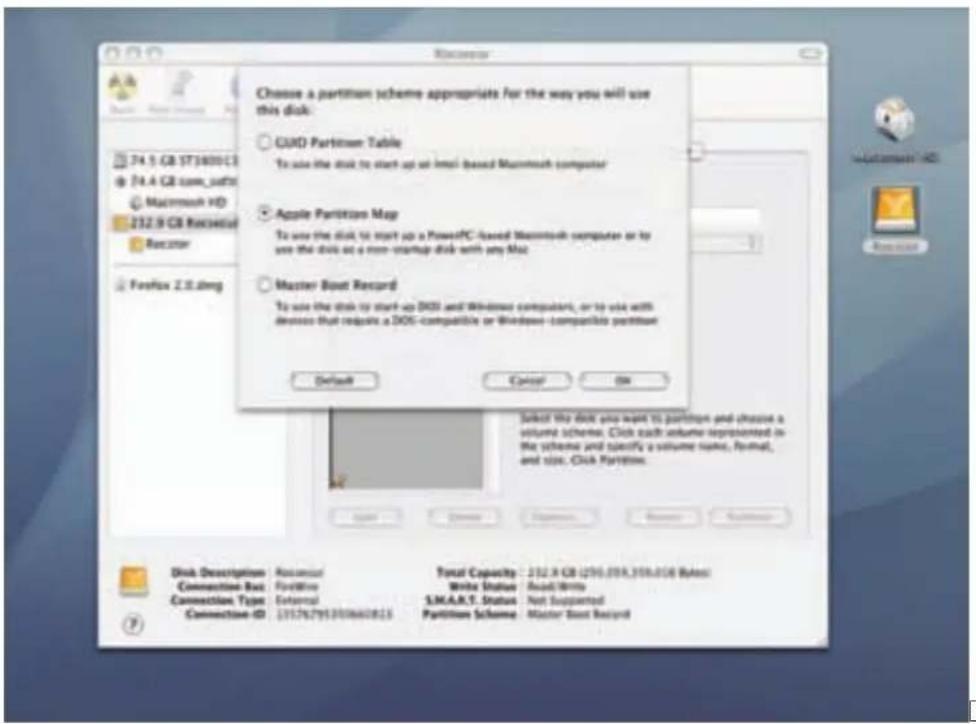Click the Partition Scheme value Master Boot Record

coord(578,614)
